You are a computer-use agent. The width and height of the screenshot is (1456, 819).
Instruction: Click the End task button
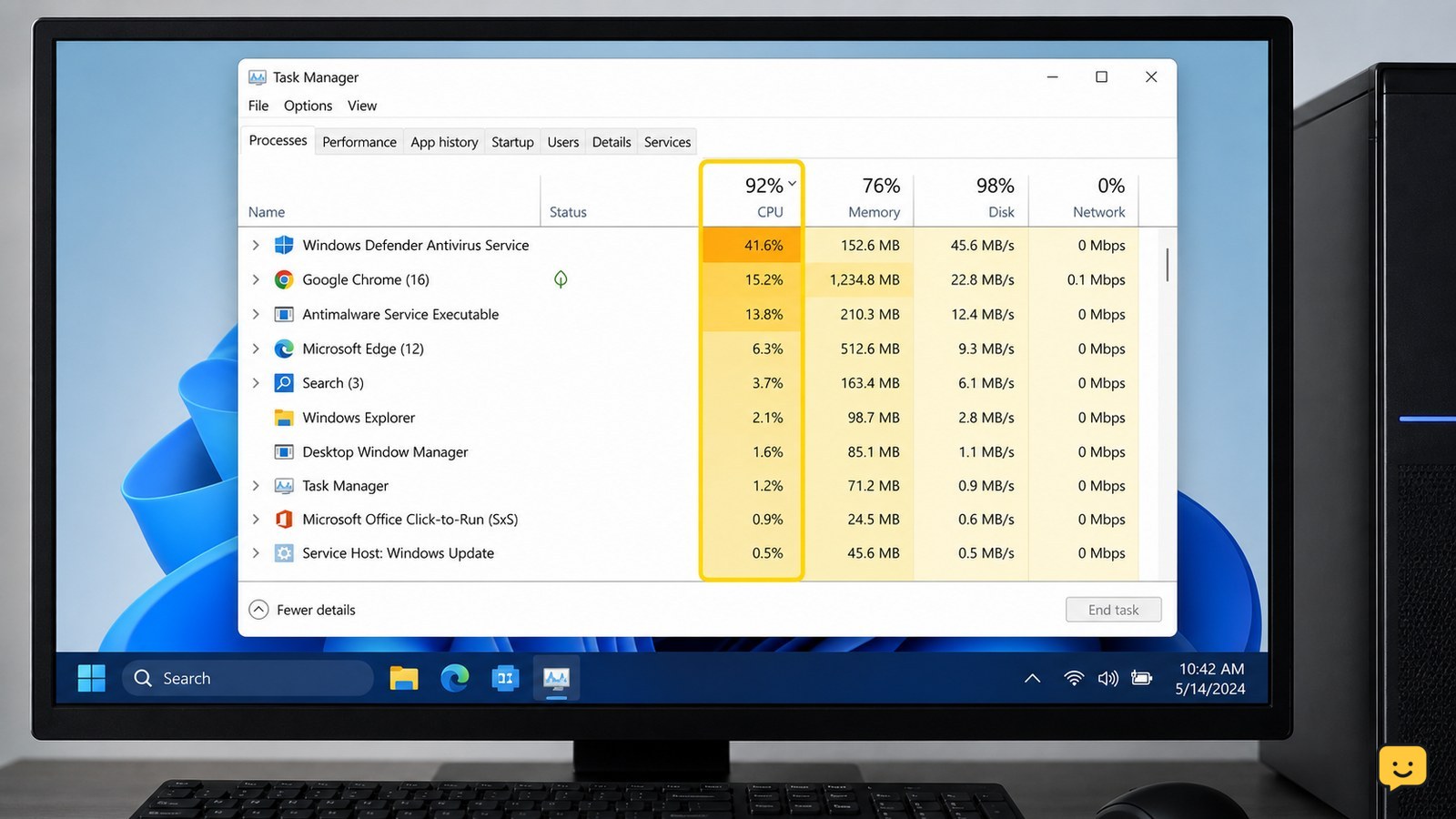pos(1114,610)
